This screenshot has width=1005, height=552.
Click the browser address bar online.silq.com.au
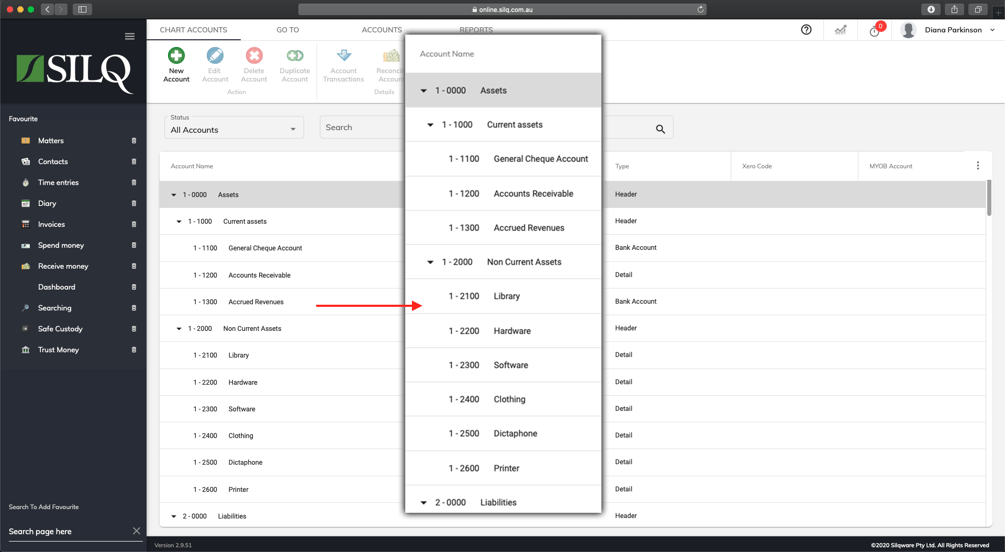pyautogui.click(x=502, y=10)
